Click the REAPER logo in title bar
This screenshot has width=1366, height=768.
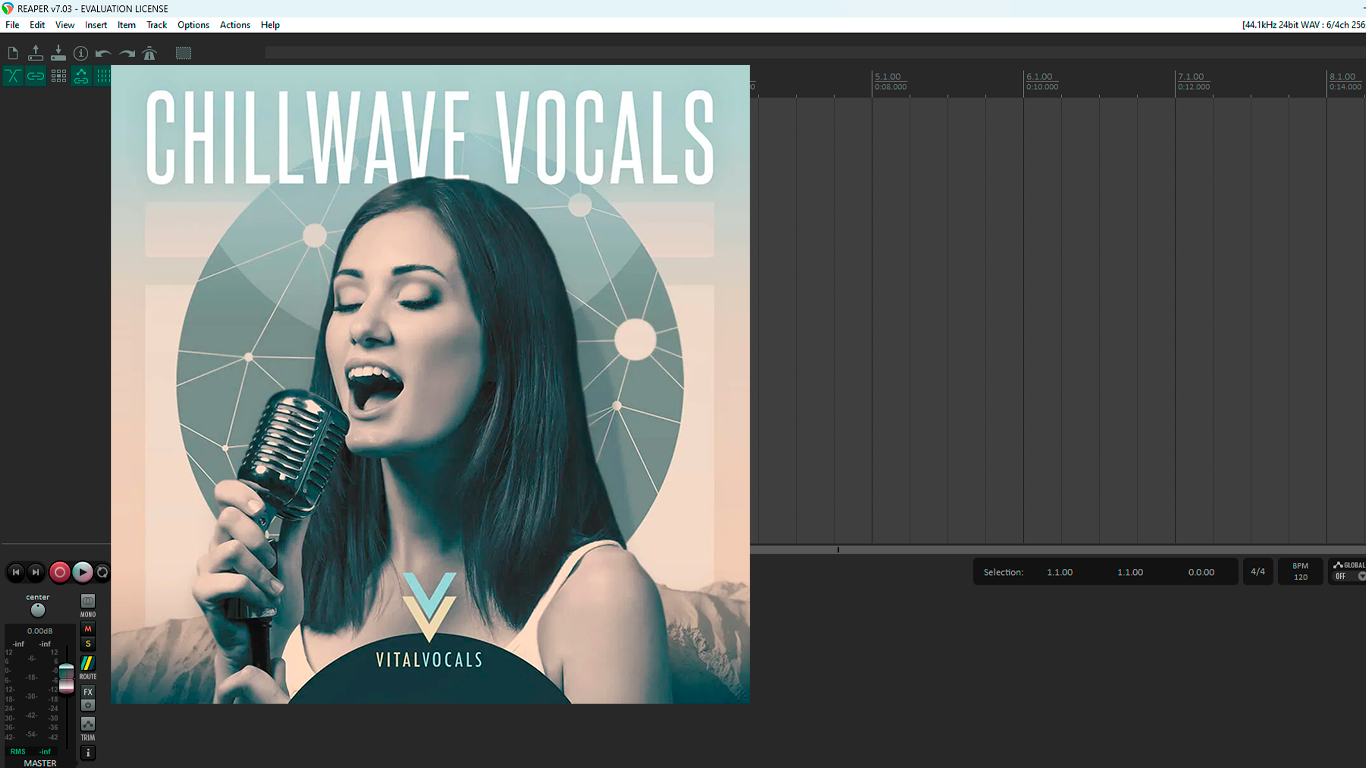pos(8,8)
